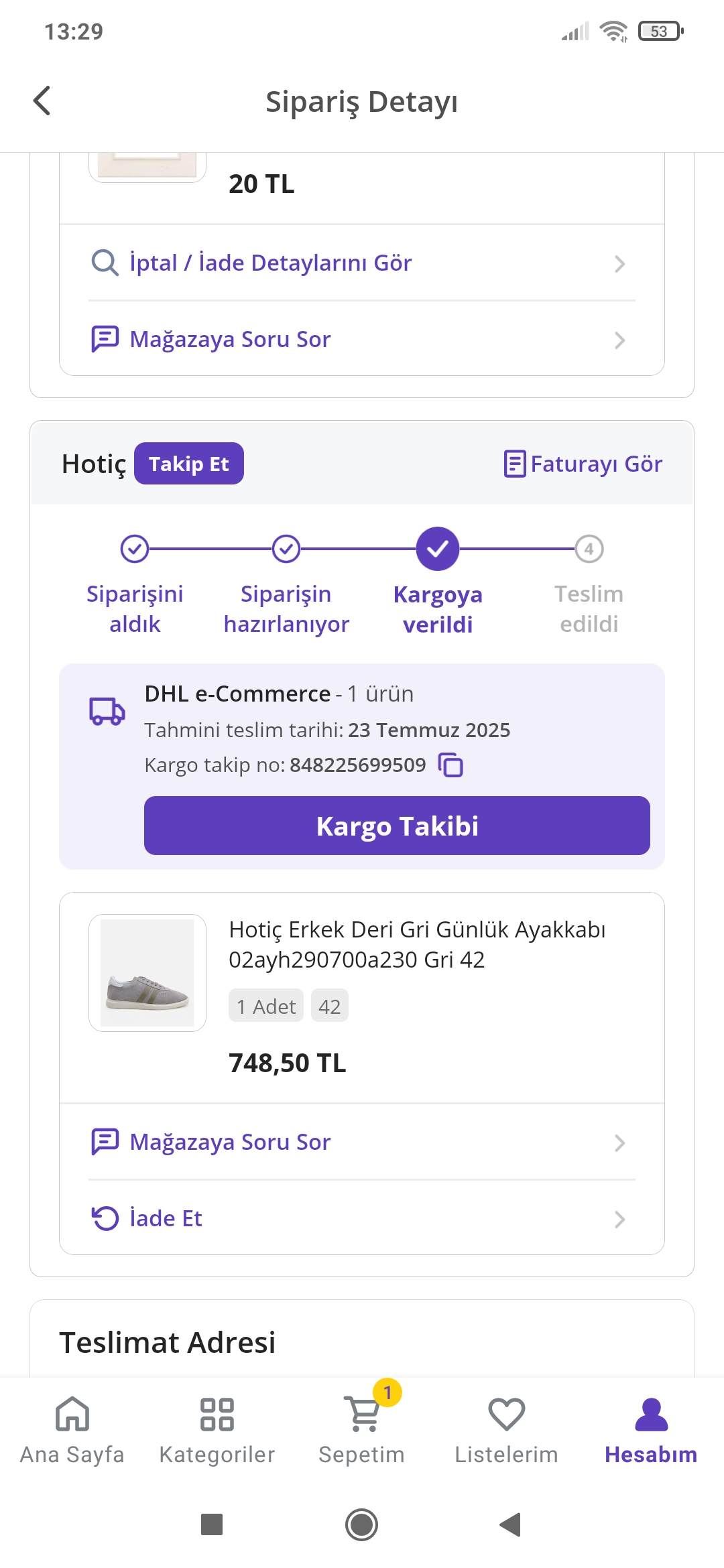Screen dimensions: 724x1568
Task: Select the Siparişini aldık step checkmark
Action: [135, 549]
